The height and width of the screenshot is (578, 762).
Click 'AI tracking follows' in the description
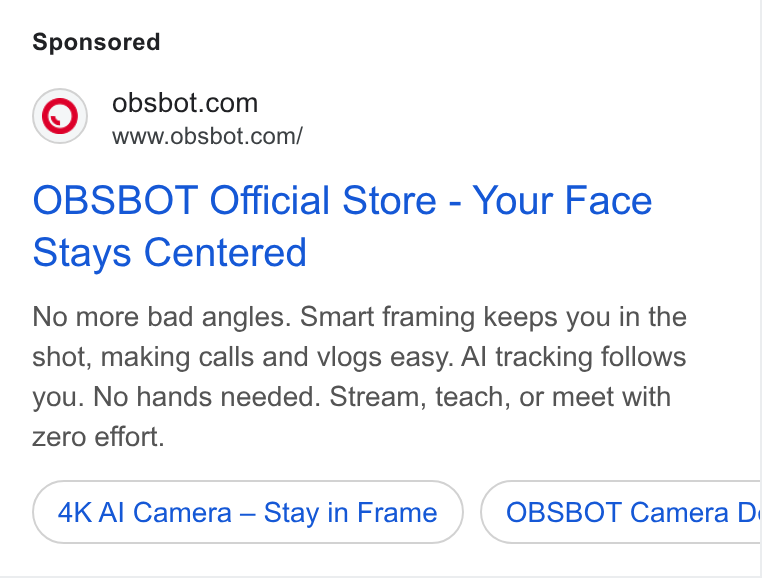point(573,357)
